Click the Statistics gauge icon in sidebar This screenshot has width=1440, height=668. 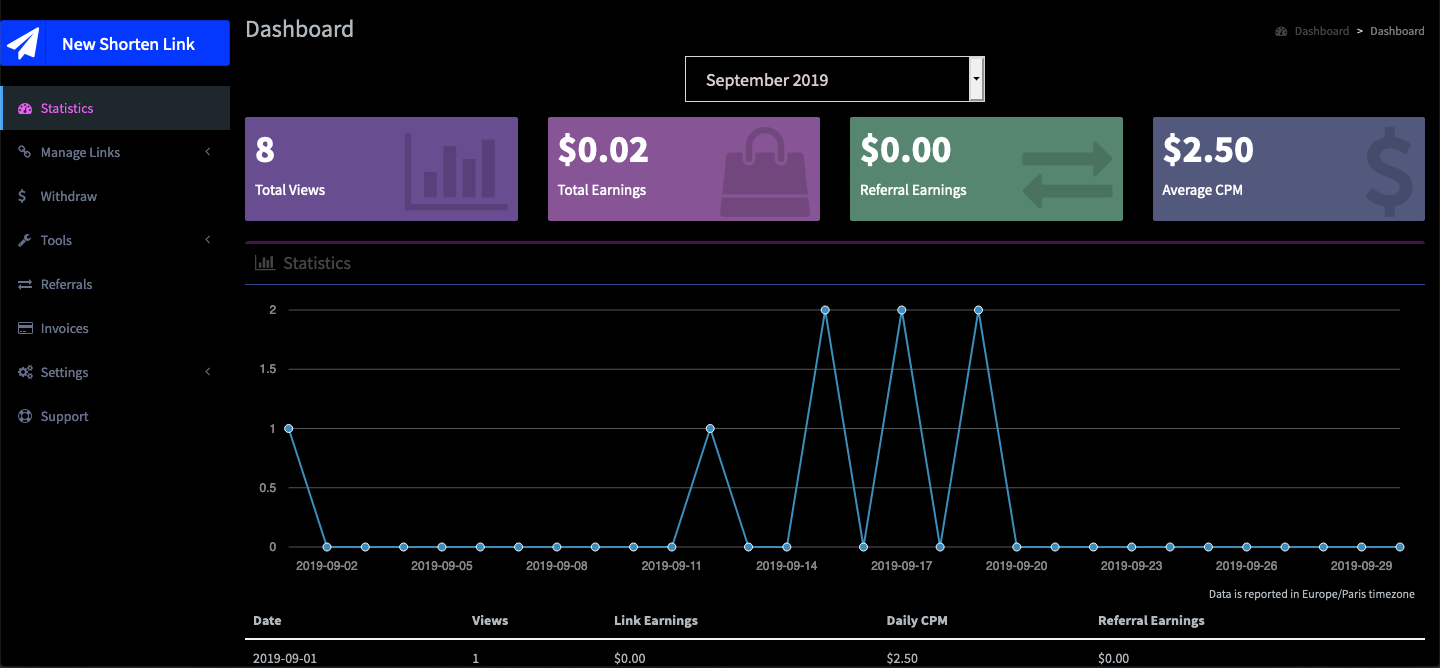[25, 109]
